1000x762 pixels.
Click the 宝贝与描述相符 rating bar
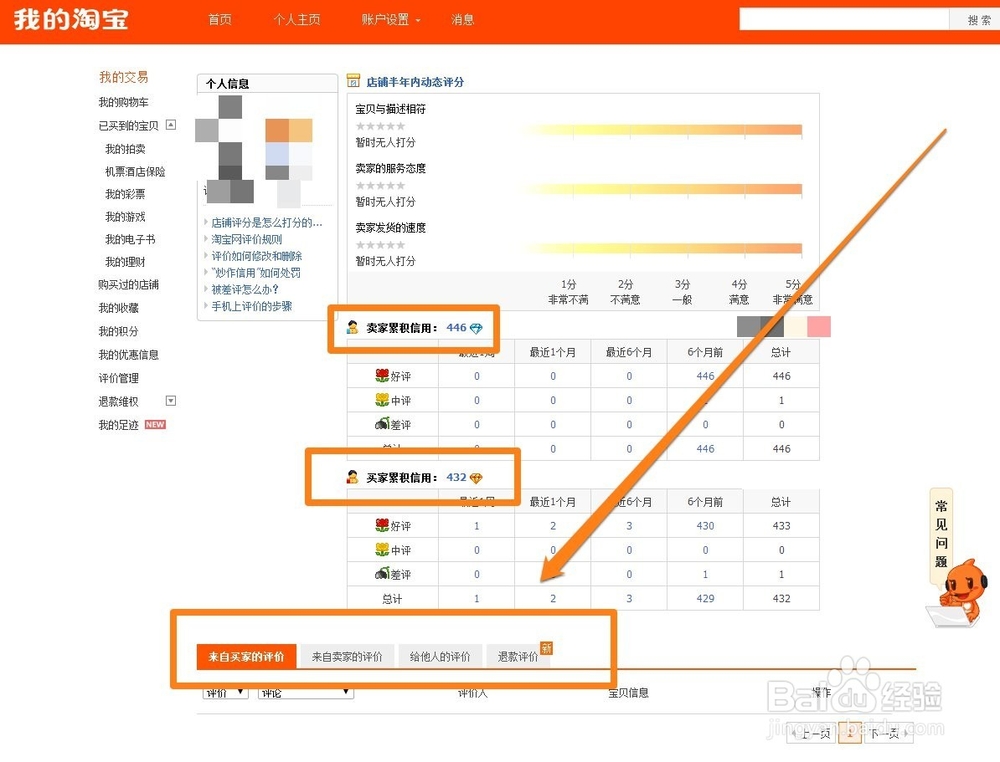click(661, 130)
